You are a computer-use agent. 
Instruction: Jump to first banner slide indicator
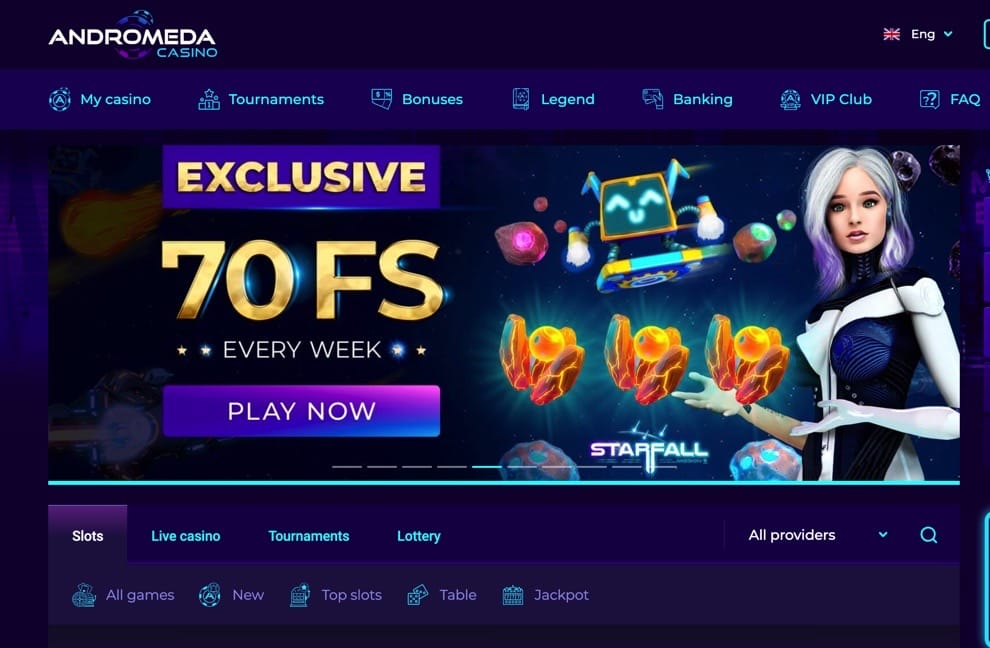point(347,467)
